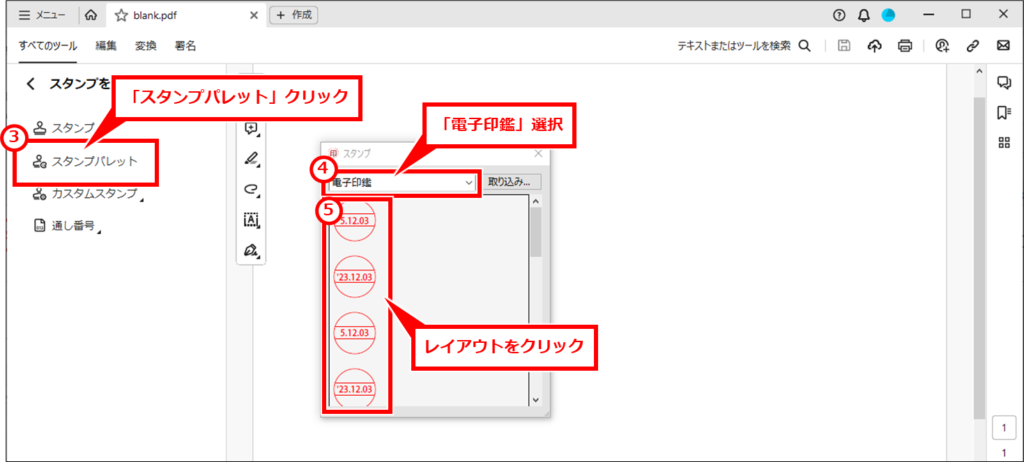Open the comments panel icon on right
This screenshot has width=1024, height=462.
click(x=1004, y=82)
